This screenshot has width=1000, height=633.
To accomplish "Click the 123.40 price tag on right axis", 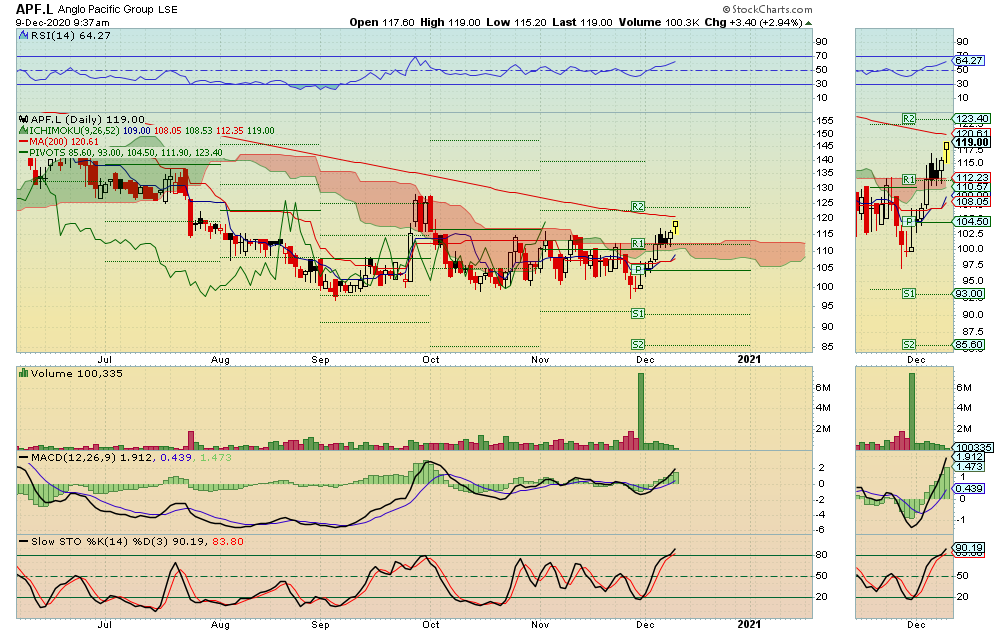I will coord(972,119).
